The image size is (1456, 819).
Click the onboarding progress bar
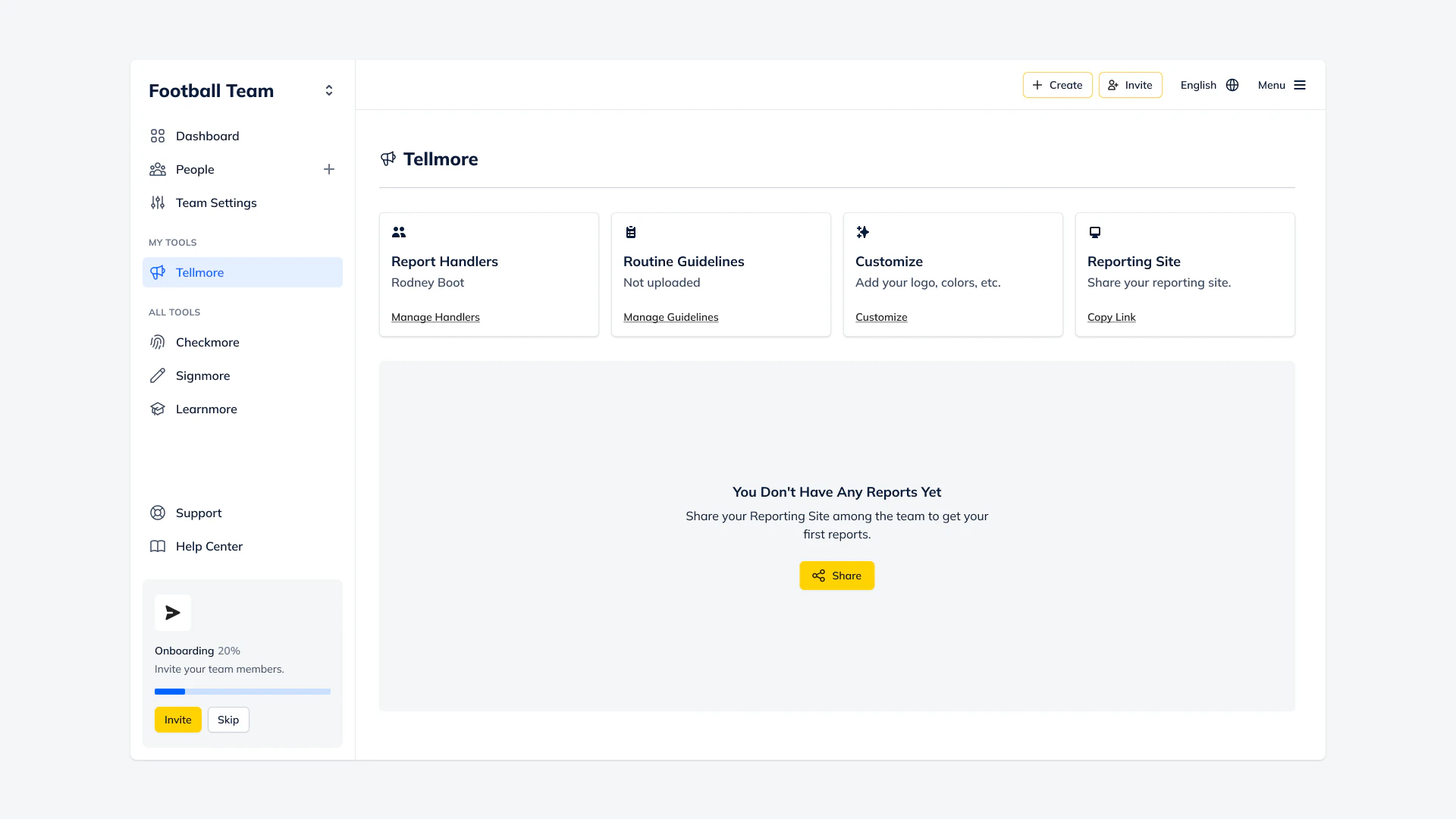pyautogui.click(x=243, y=692)
